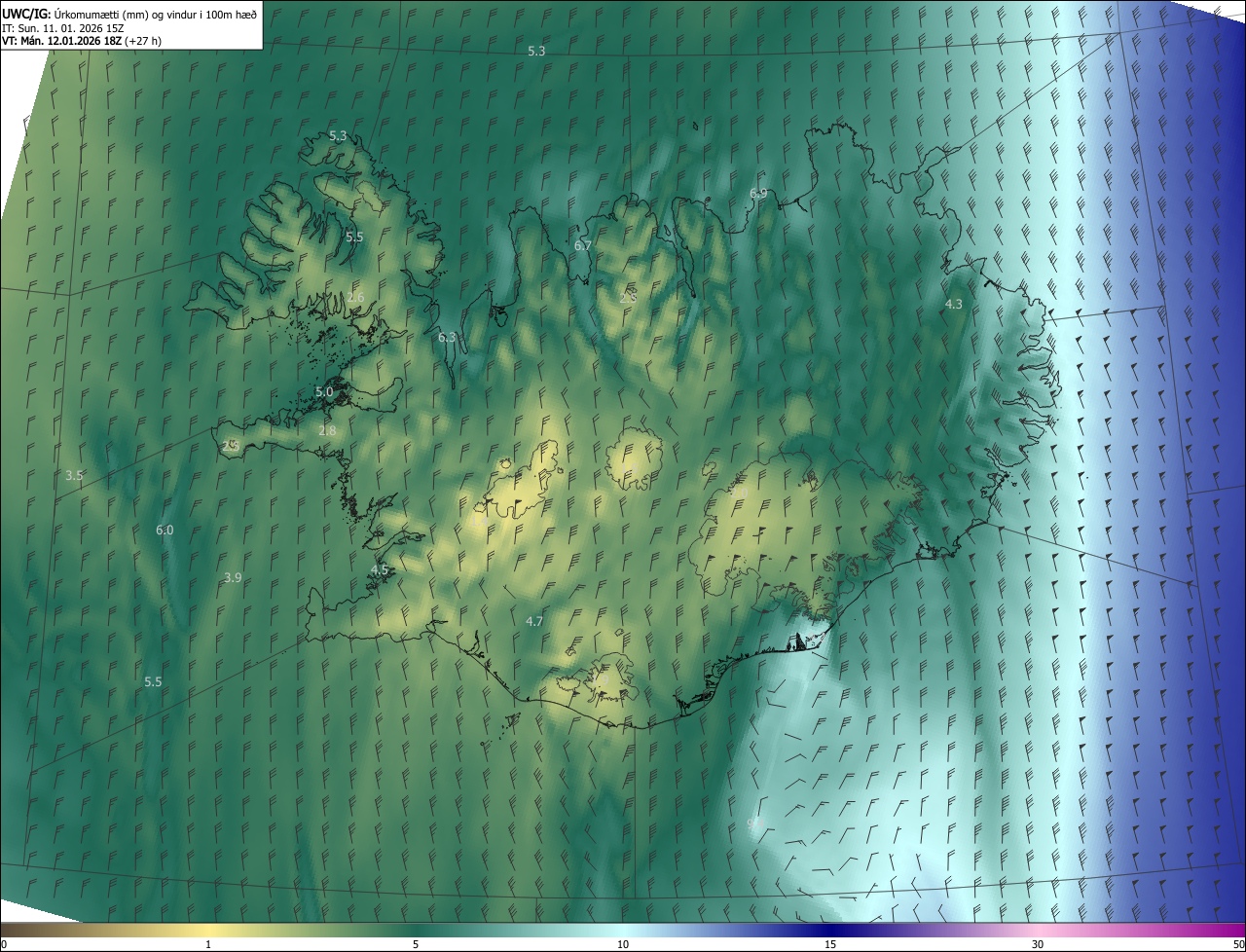Click the colorbar tick label 5
Image resolution: width=1246 pixels, height=952 pixels.
click(x=416, y=945)
